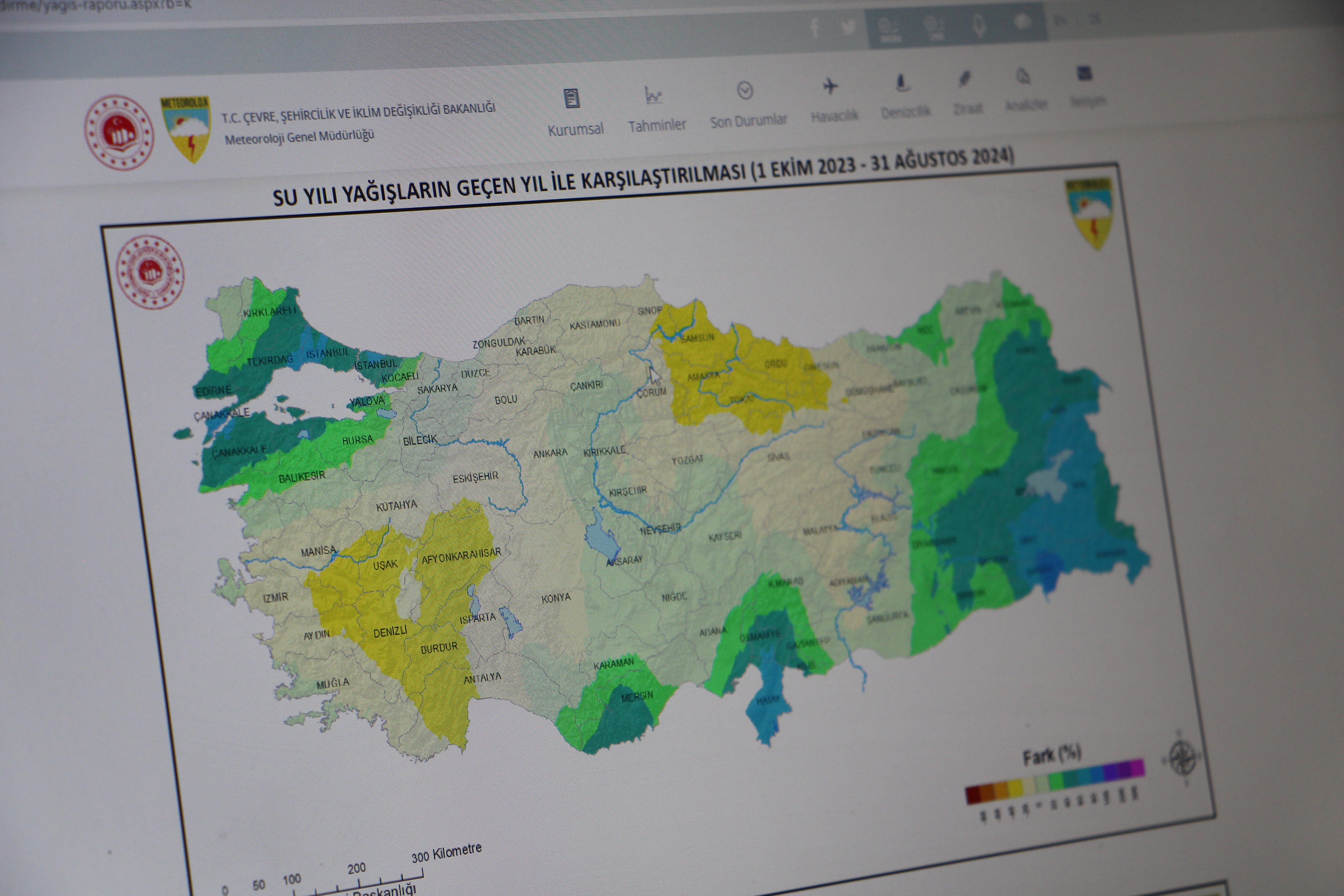This screenshot has height=896, width=1344.
Task: Open the Facebook social link
Action: tap(814, 27)
